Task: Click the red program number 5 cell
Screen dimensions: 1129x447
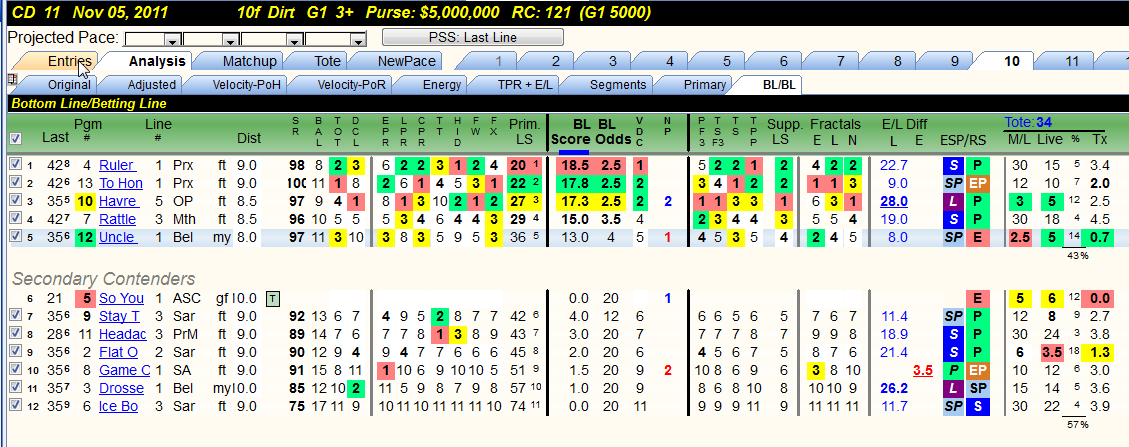Action: (x=85, y=298)
